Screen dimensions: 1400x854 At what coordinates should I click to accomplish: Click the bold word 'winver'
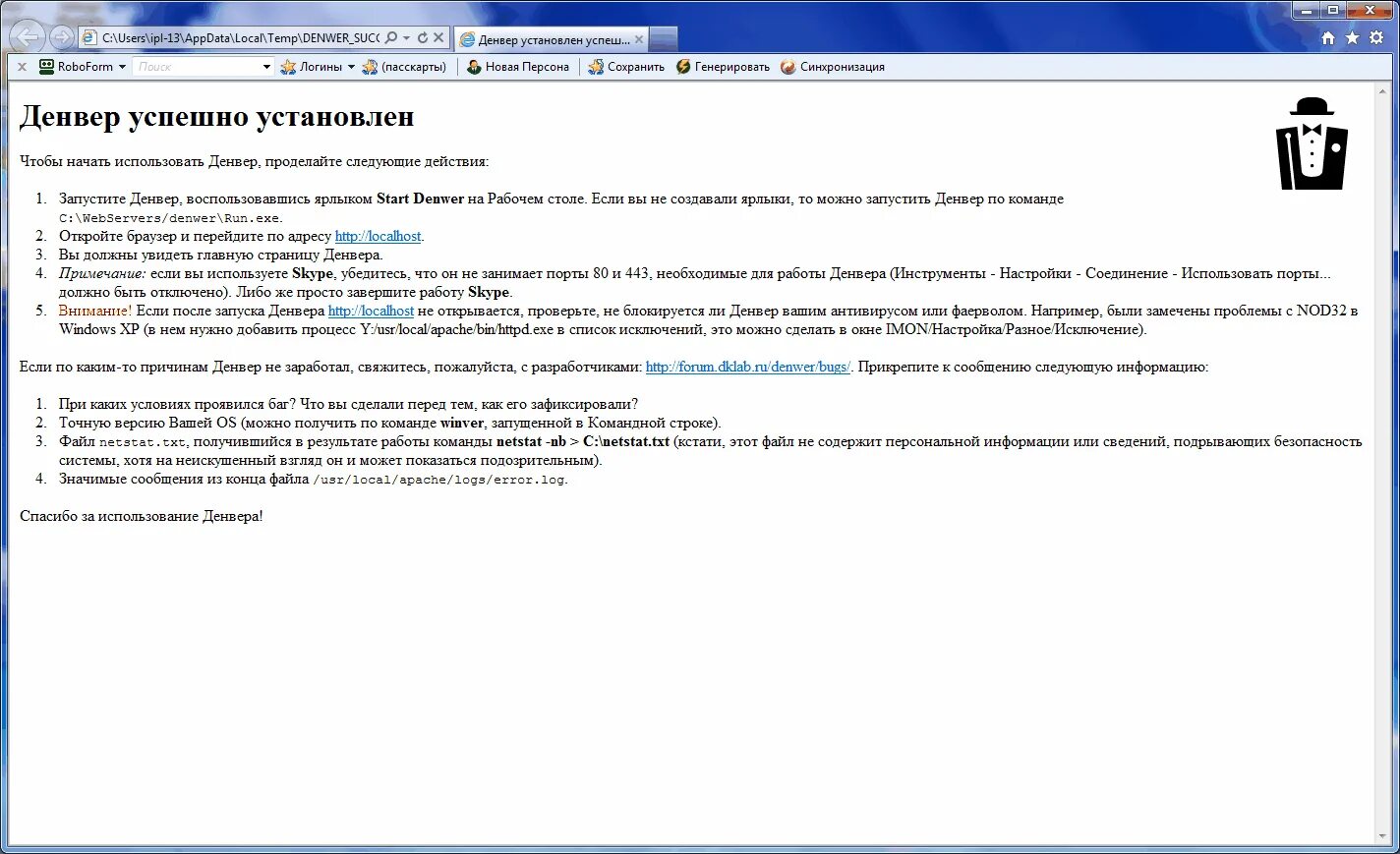coord(462,423)
